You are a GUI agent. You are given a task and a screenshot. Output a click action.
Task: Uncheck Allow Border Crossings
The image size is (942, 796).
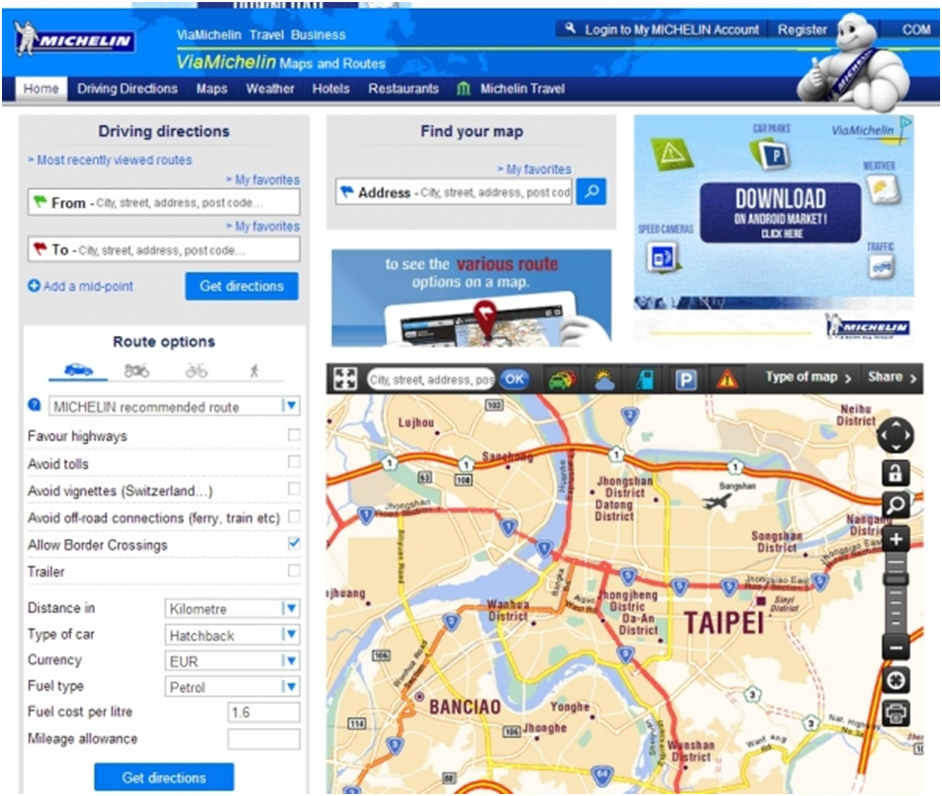pos(294,543)
